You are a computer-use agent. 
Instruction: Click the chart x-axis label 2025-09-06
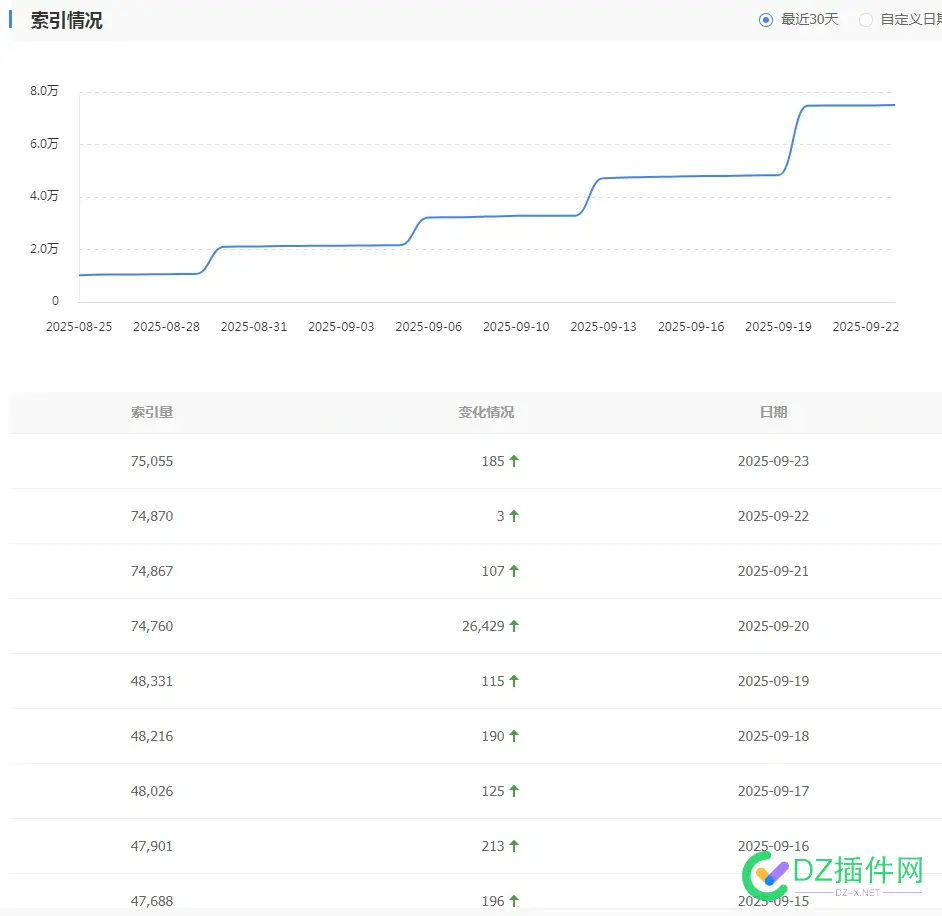tap(429, 327)
